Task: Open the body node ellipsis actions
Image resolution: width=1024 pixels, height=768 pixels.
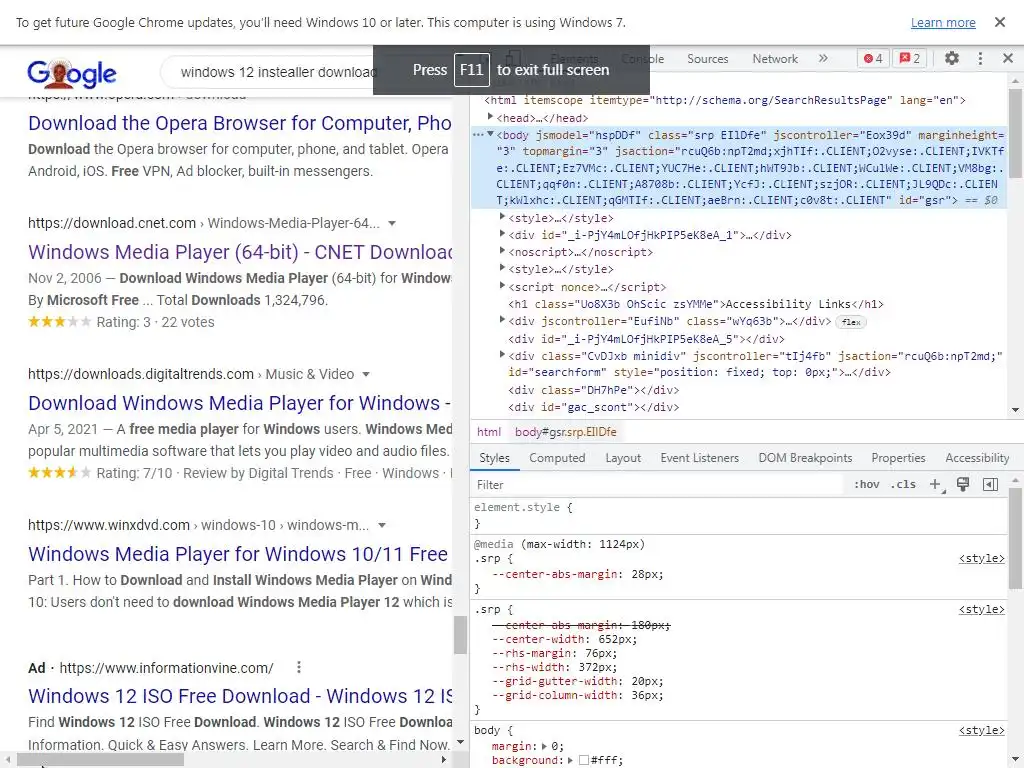Action: click(478, 135)
